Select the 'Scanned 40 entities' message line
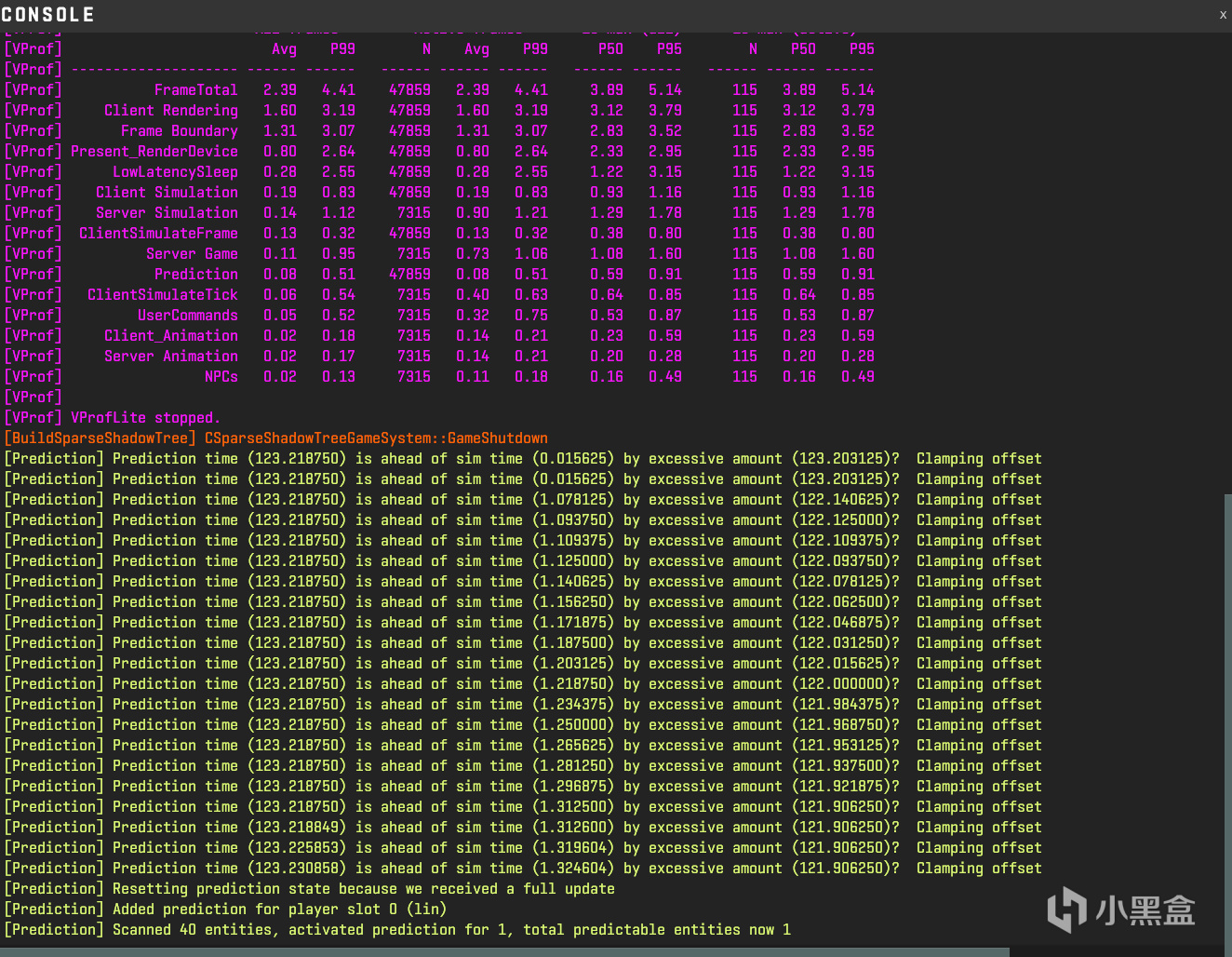1232x957 pixels. click(397, 930)
